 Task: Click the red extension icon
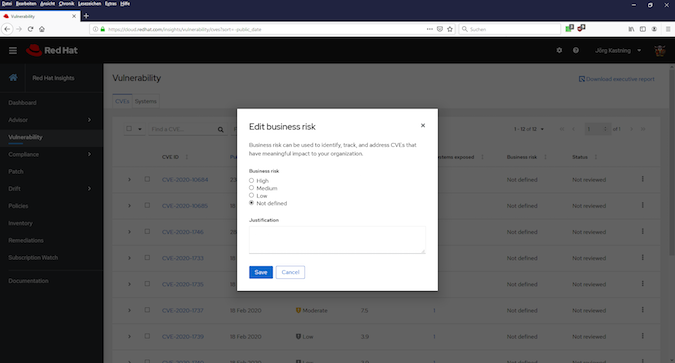pyautogui.click(x=581, y=28)
